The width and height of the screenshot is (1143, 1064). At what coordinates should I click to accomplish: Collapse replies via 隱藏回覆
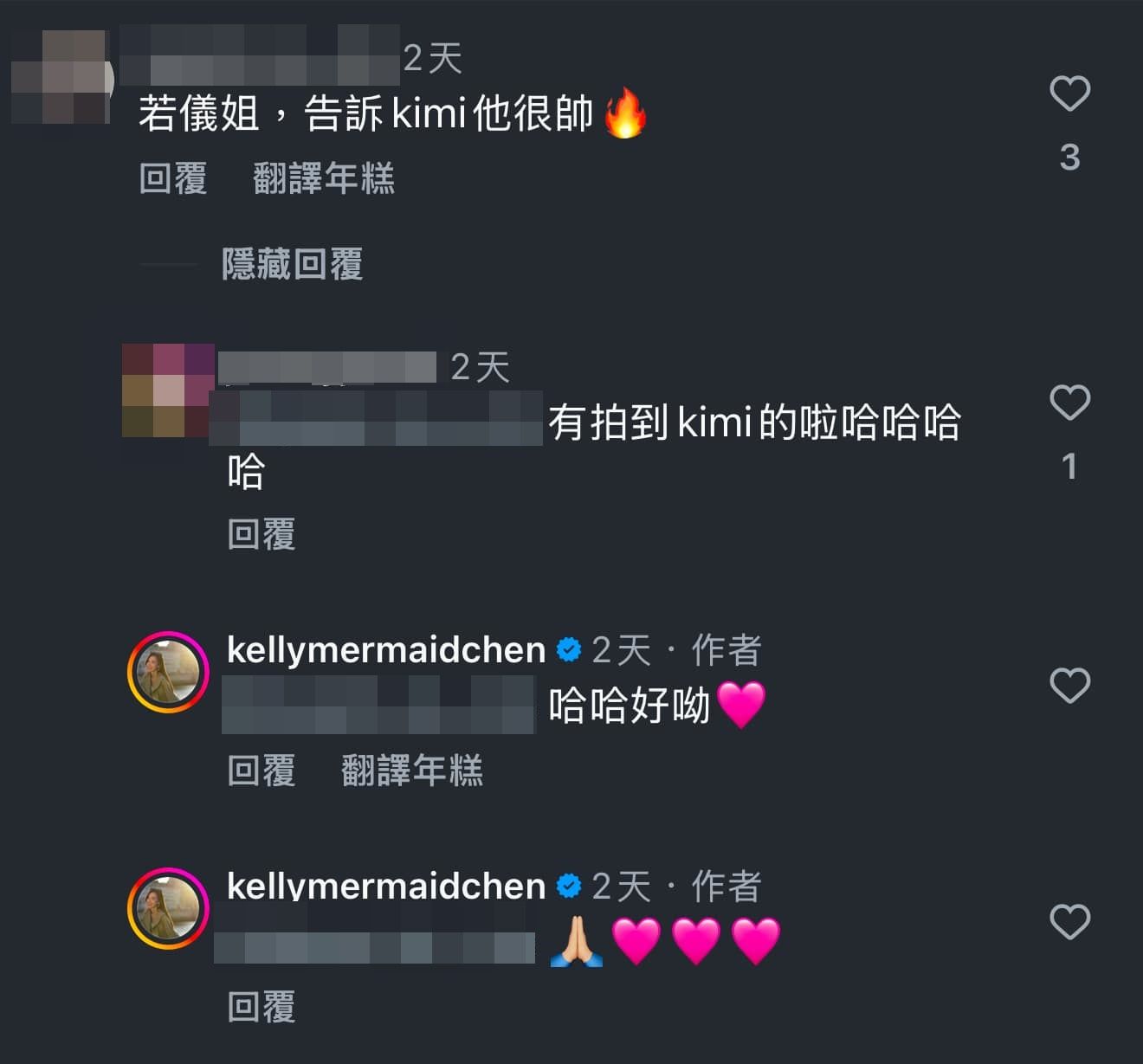(x=293, y=264)
